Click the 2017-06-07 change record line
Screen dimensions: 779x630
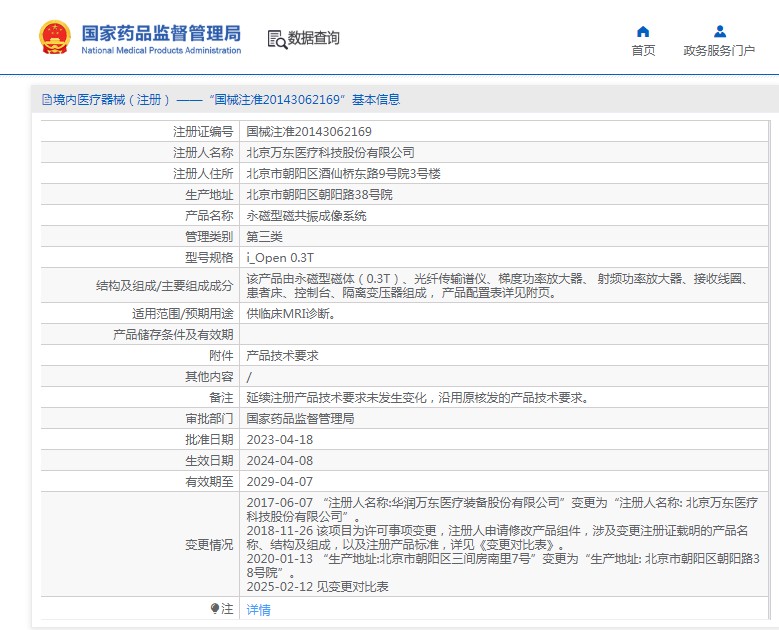click(502, 509)
